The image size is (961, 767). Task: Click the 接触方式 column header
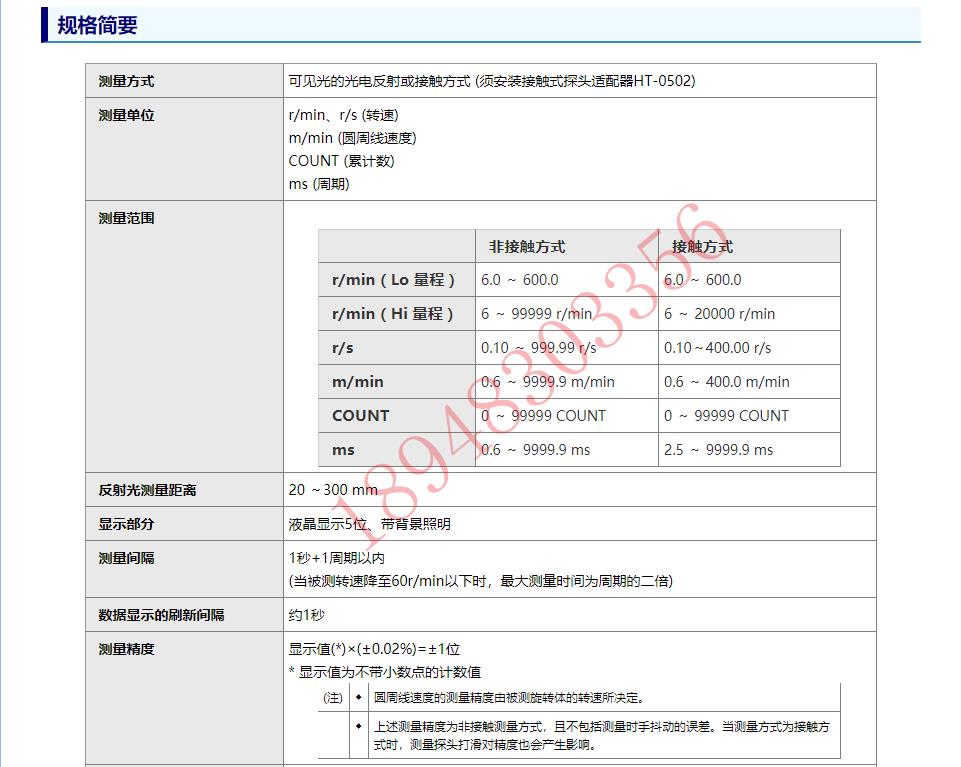(x=702, y=247)
